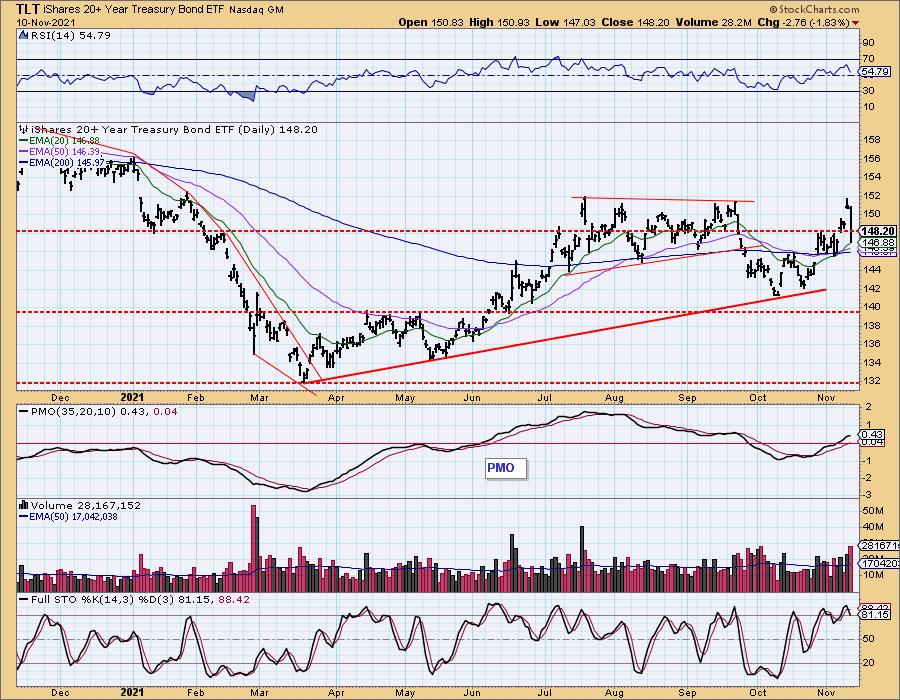Click the Low 147.03 value
This screenshot has height=700, width=900.
click(567, 22)
